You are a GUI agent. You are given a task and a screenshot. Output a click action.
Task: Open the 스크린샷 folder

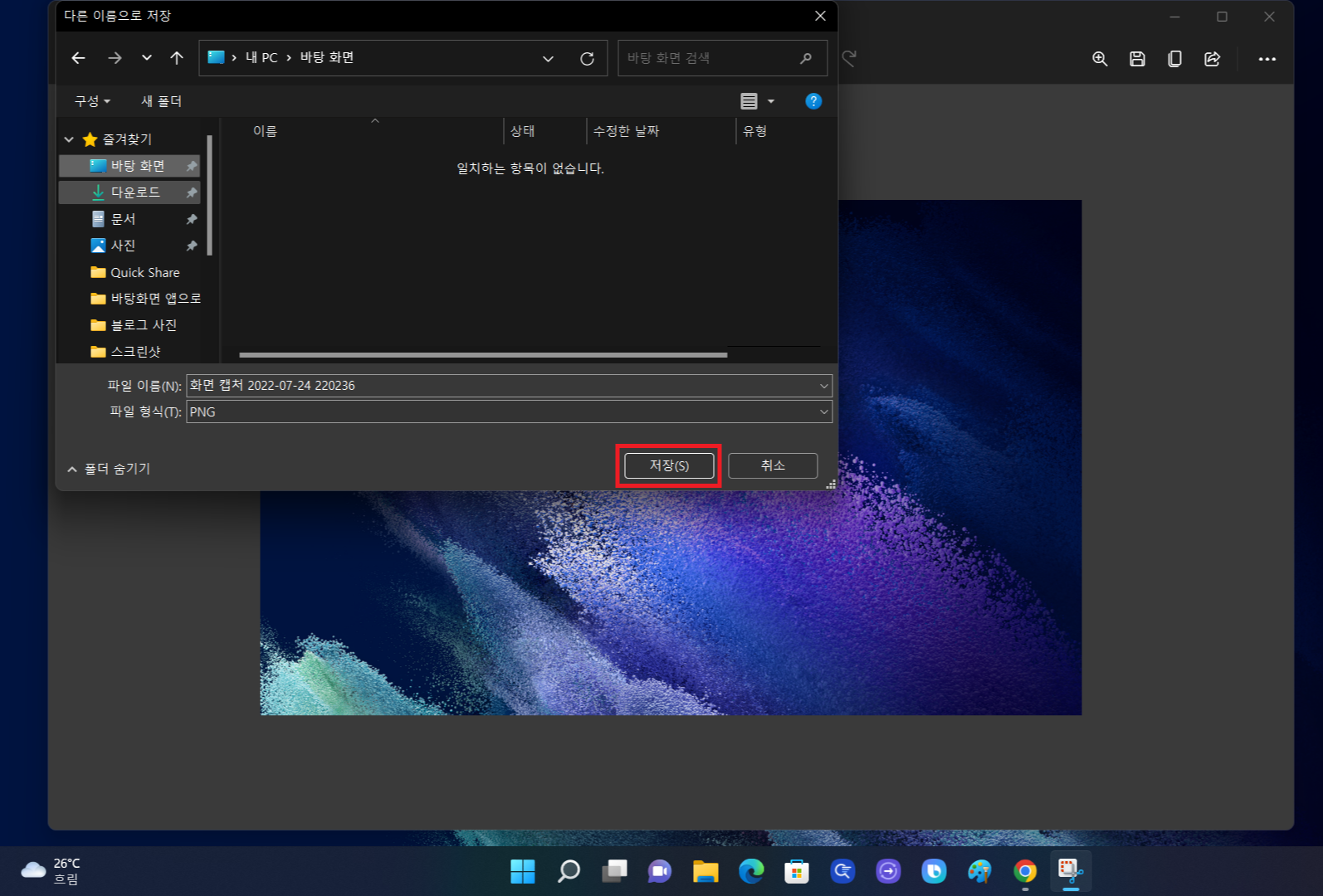125,352
